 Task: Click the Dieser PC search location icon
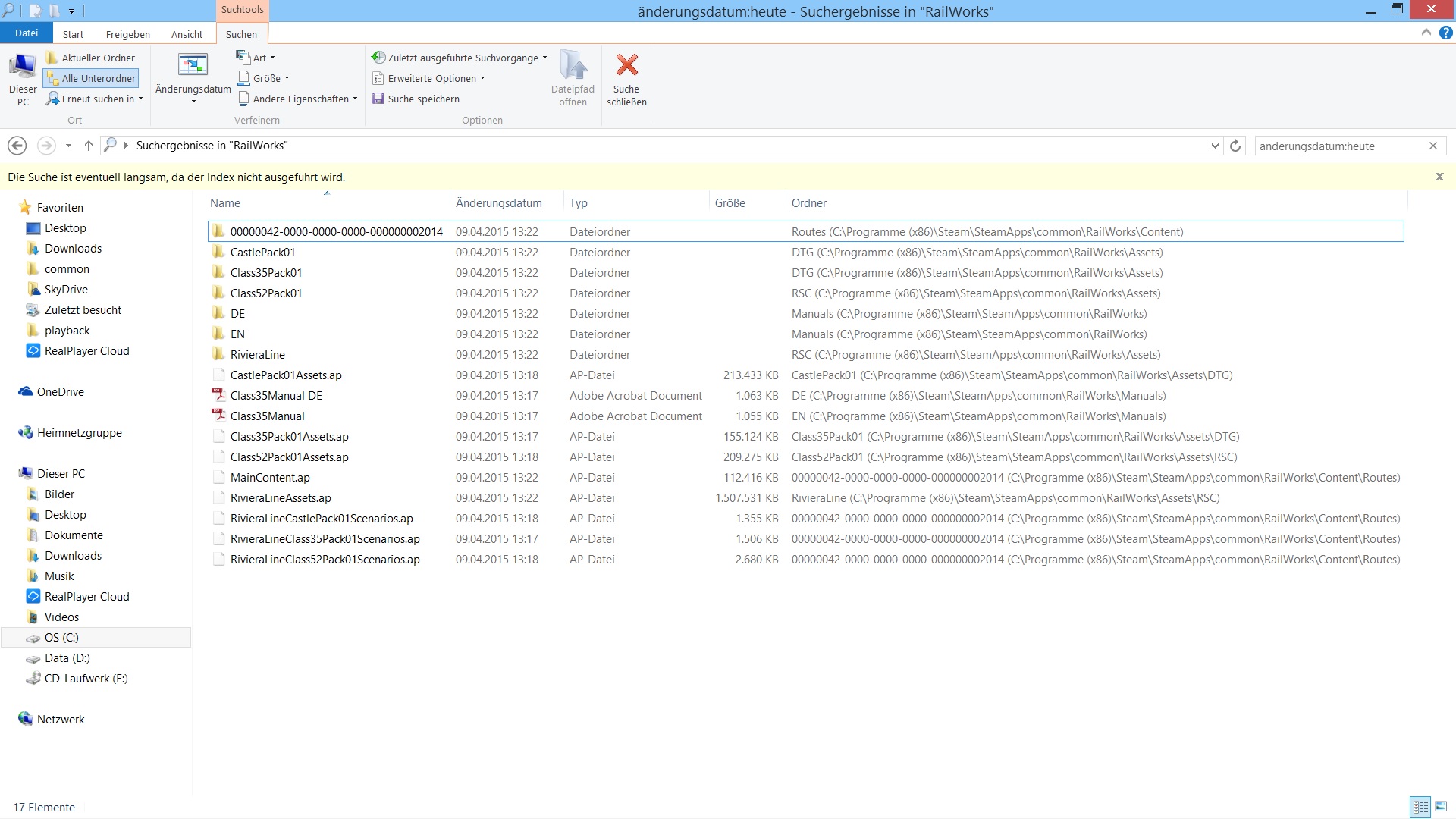pos(23,67)
